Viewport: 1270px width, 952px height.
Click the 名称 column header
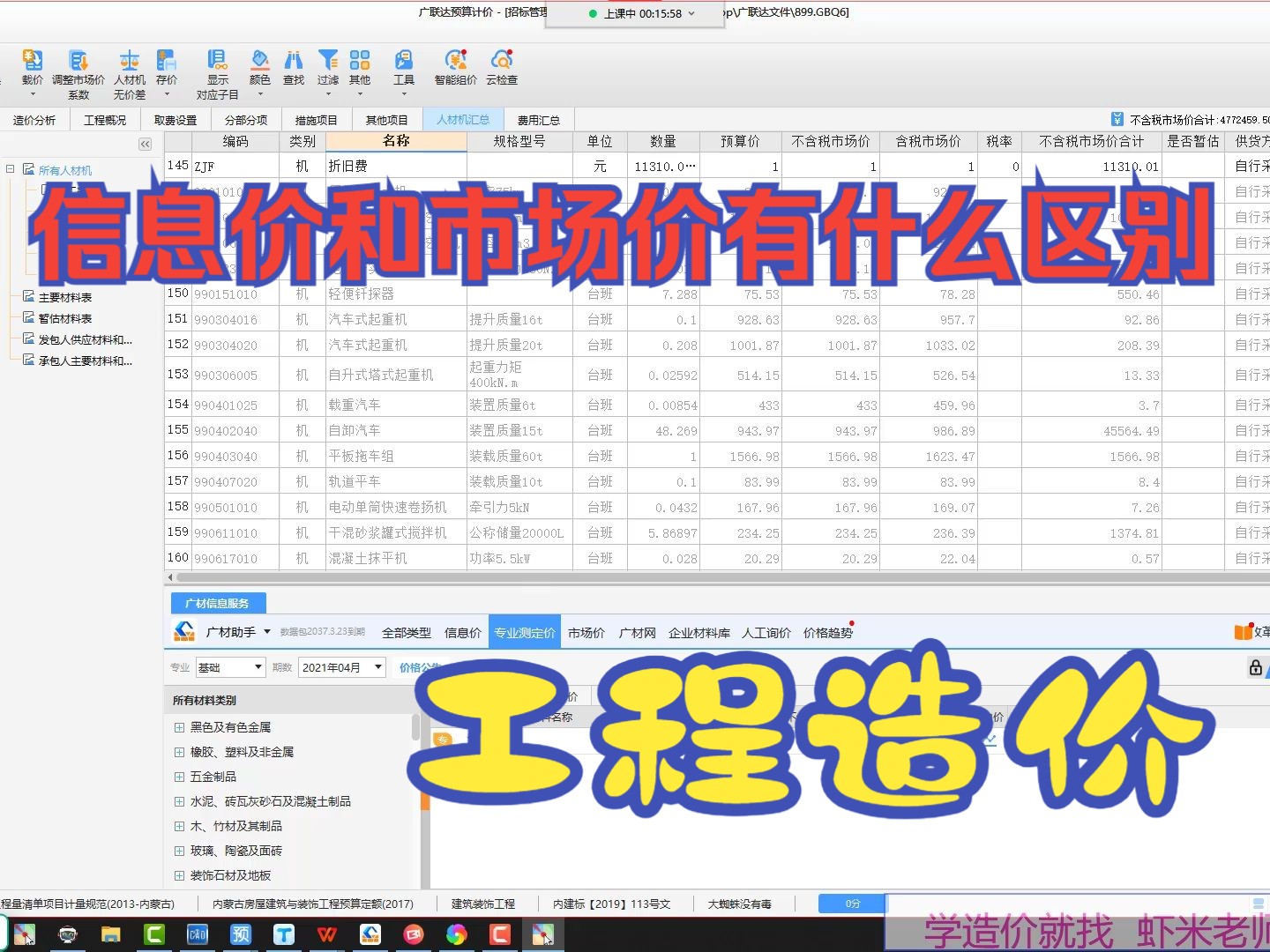tap(396, 141)
